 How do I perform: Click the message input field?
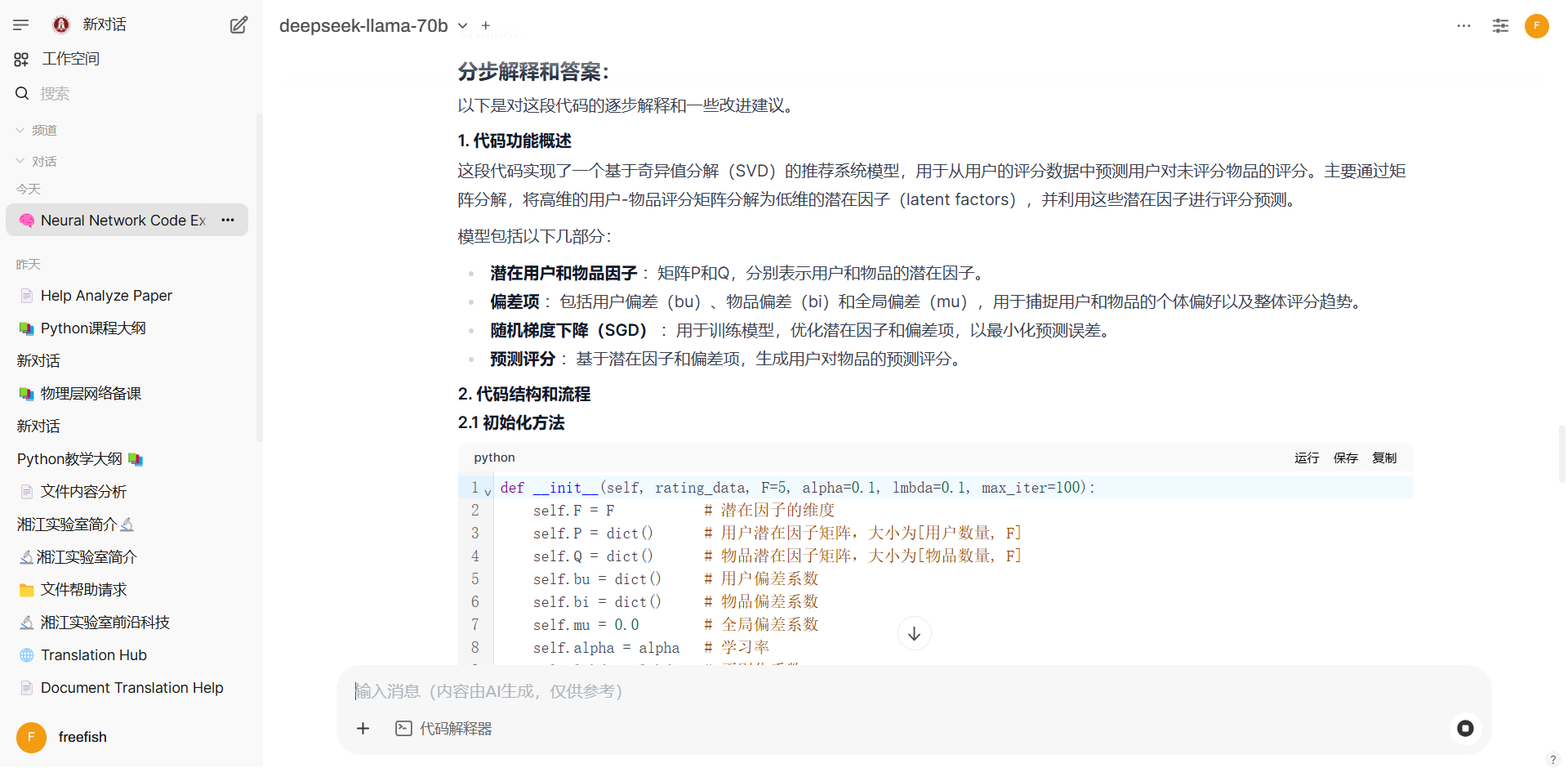[x=898, y=691]
